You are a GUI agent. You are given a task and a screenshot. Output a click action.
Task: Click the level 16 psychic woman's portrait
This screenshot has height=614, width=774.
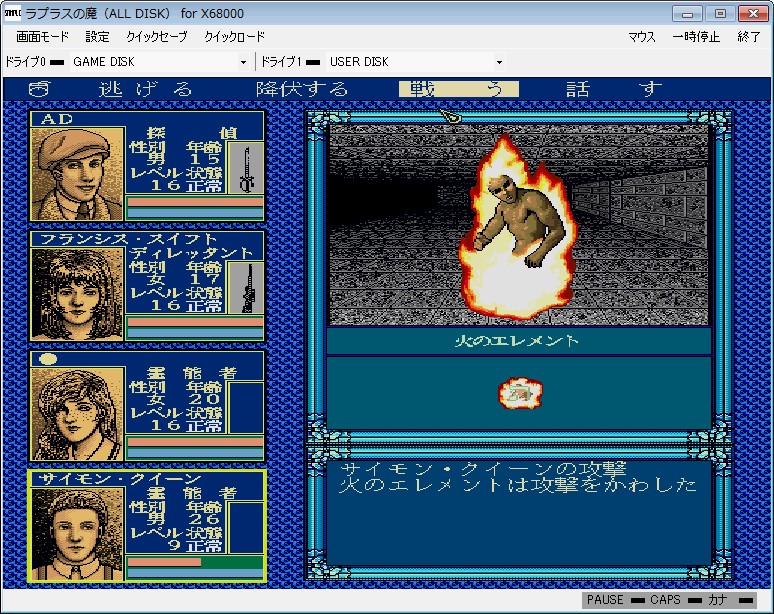(x=77, y=414)
